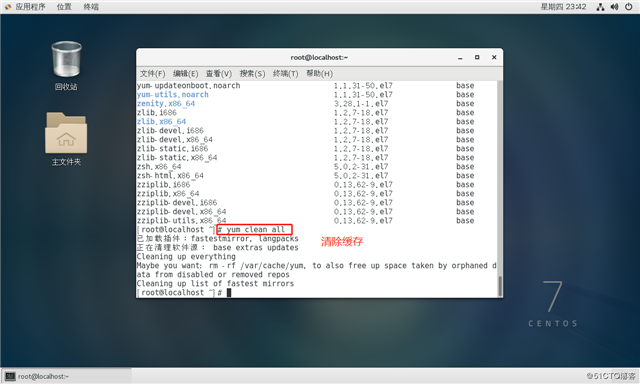Minimize the terminal window
640x384 pixels.
tap(460, 58)
